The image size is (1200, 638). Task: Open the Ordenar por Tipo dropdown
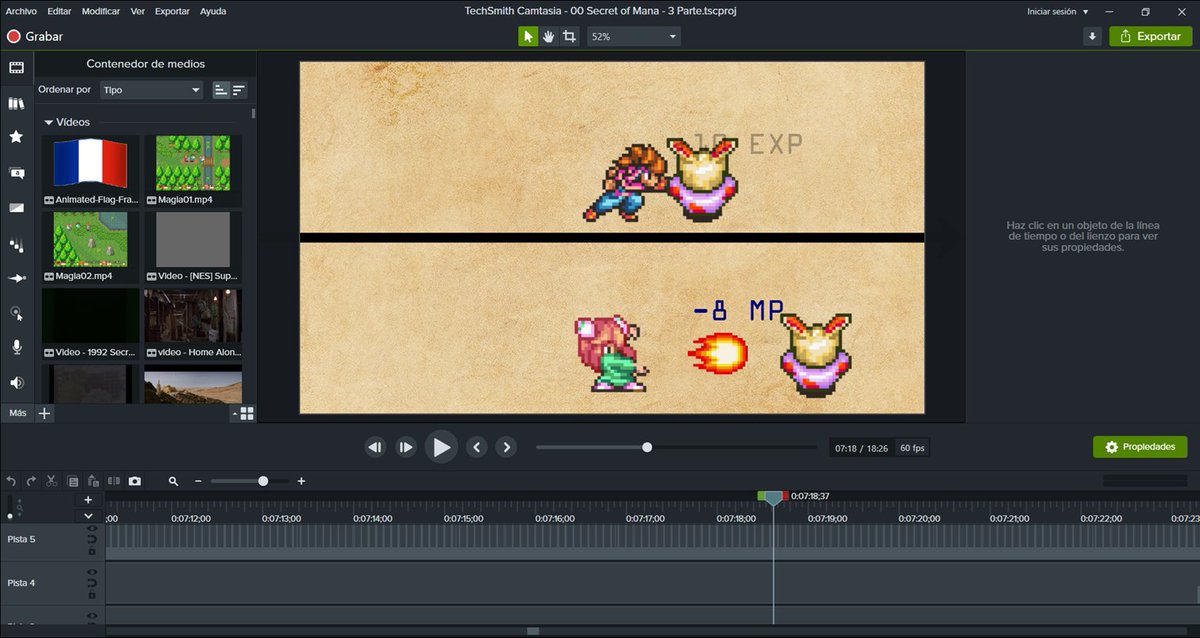tap(152, 90)
